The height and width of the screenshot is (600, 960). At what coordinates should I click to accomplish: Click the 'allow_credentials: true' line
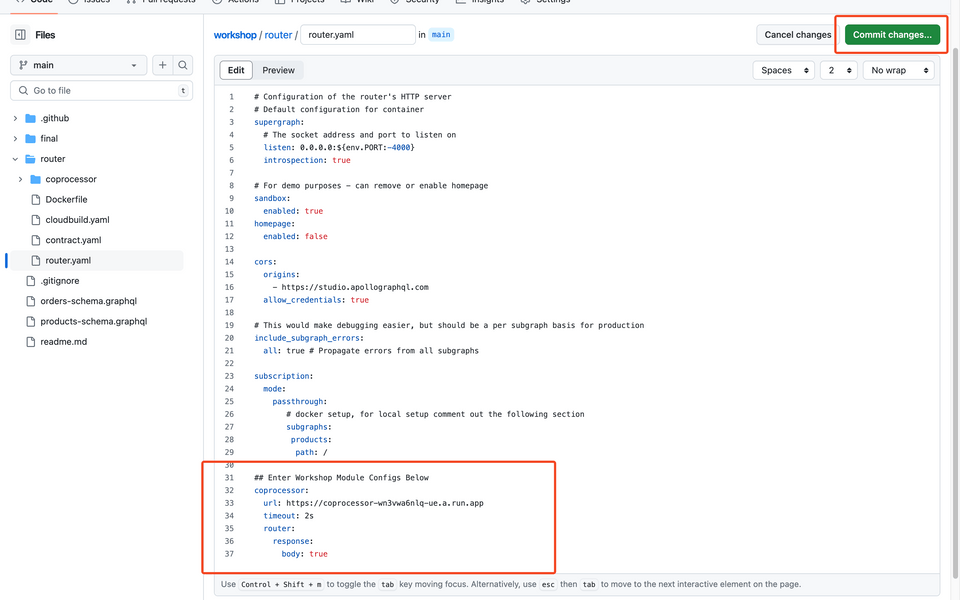(316, 300)
